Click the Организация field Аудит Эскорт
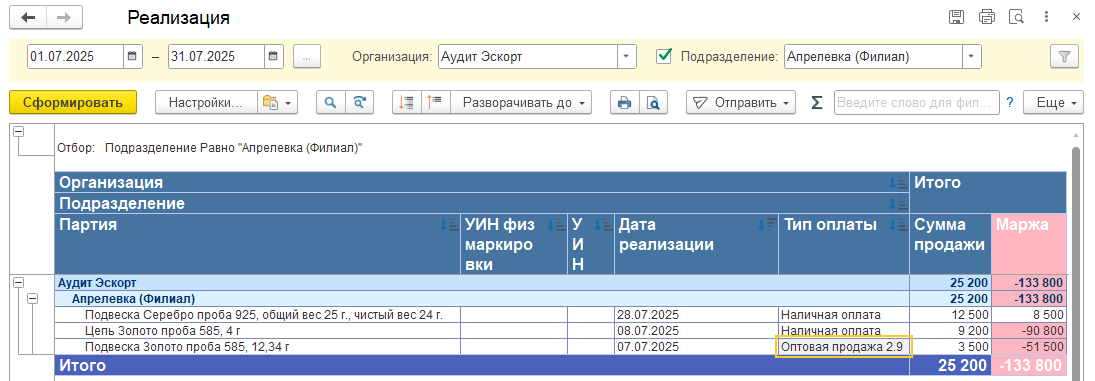Image resolution: width=1095 pixels, height=381 pixels. [528, 57]
